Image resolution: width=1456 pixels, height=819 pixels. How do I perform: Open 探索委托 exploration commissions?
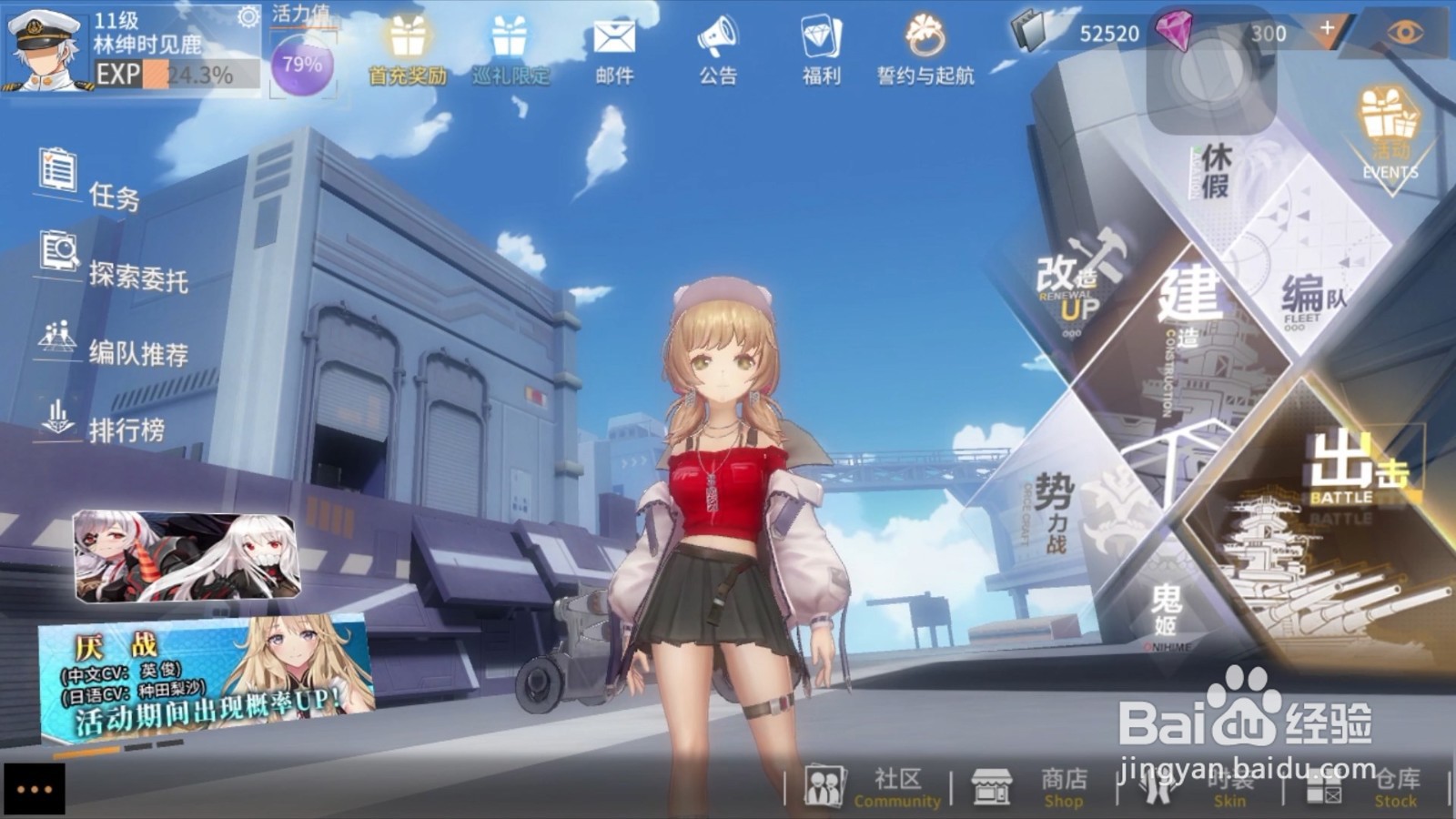(114, 261)
